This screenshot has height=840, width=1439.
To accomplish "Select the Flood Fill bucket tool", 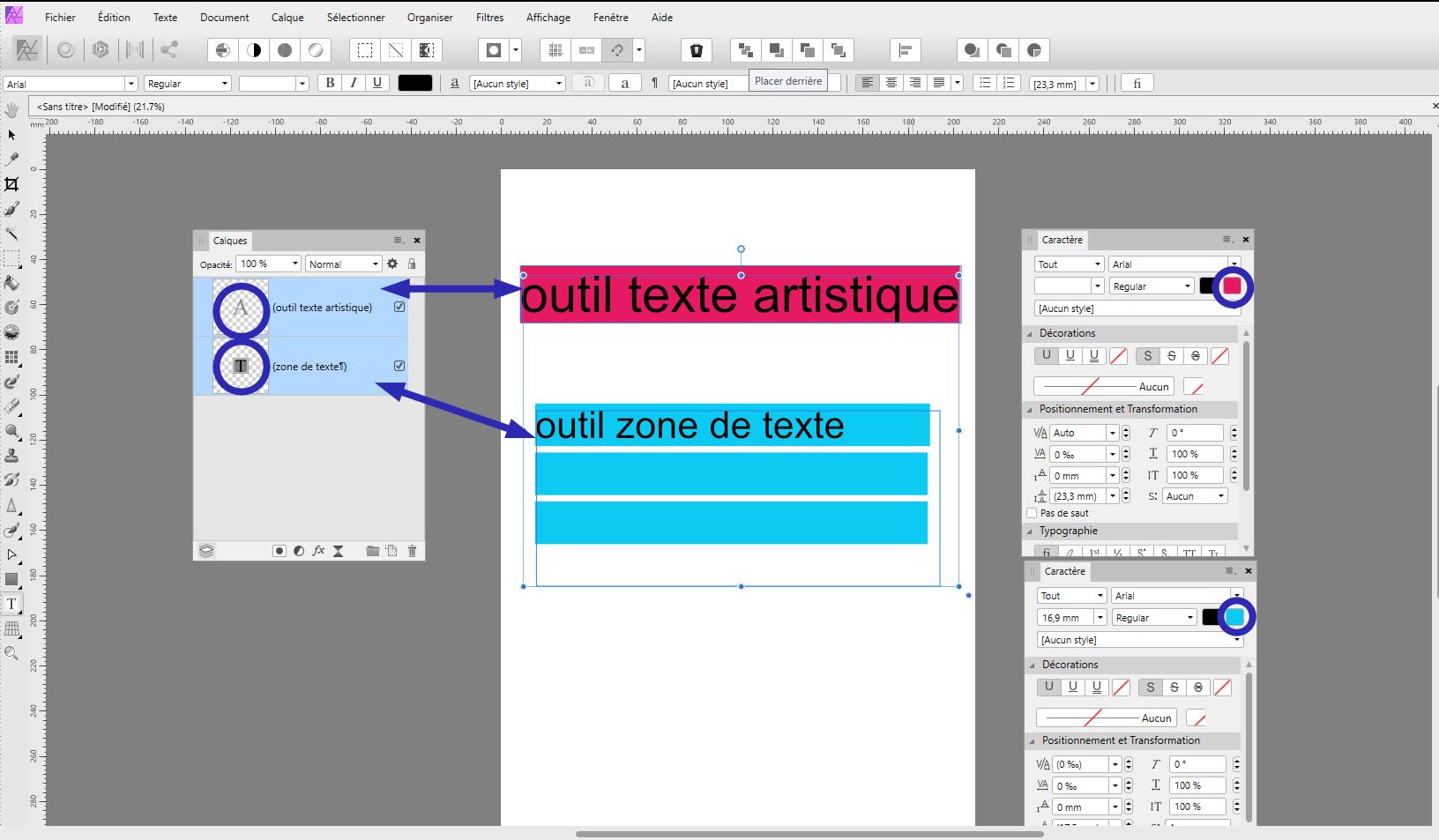I will pos(11,283).
